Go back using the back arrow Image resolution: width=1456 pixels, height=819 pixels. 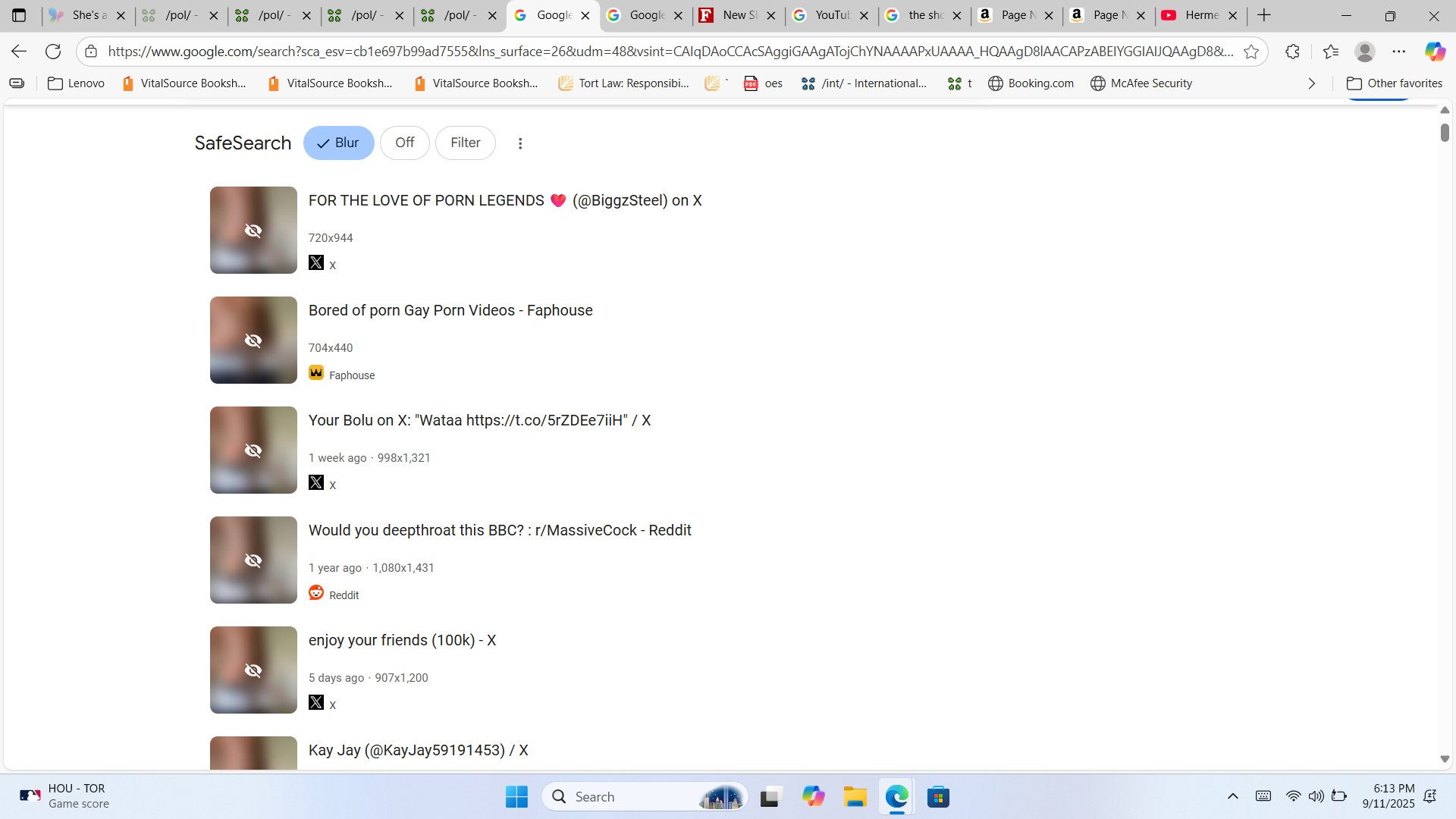pos(19,52)
